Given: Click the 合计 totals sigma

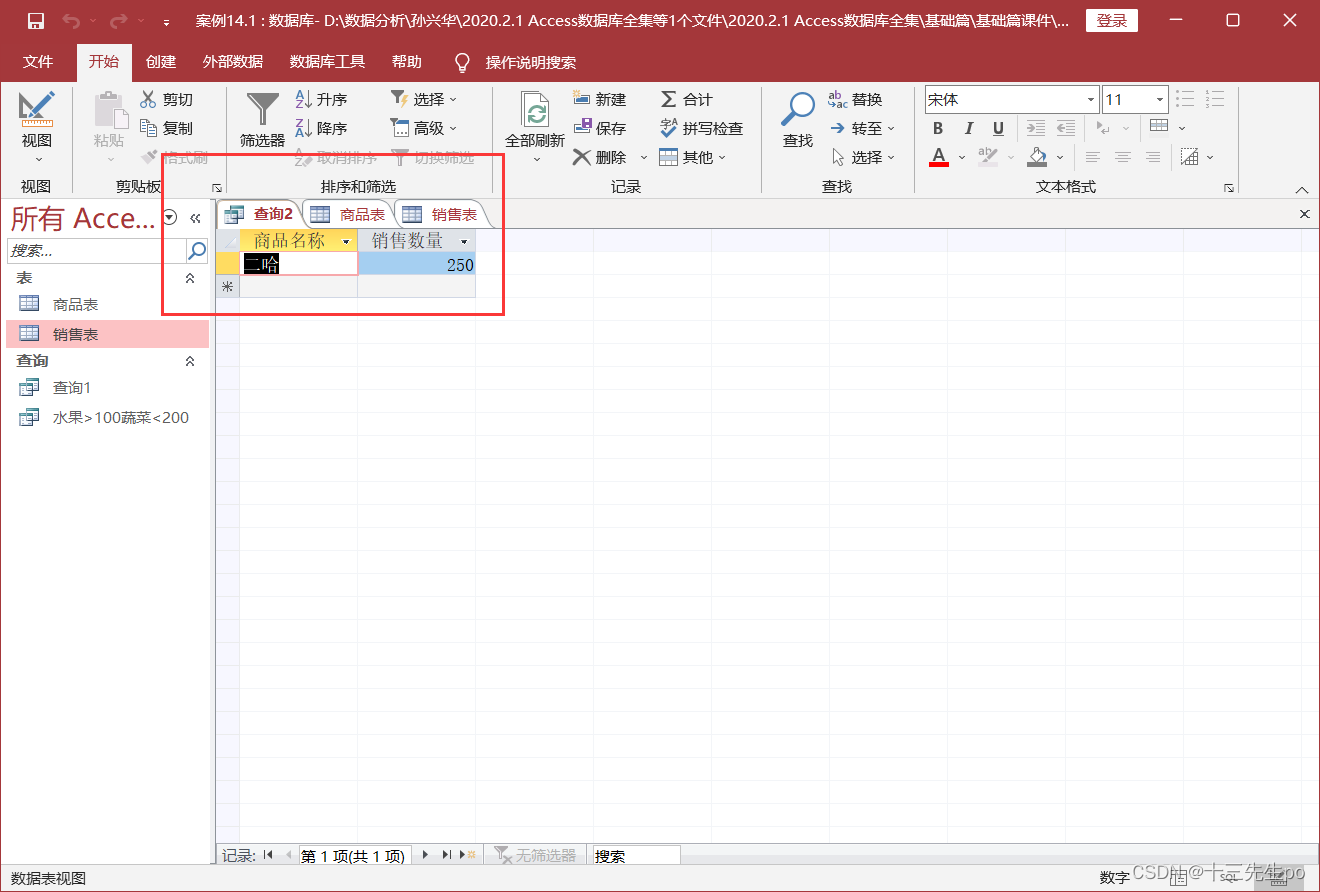Looking at the screenshot, I should coord(686,99).
